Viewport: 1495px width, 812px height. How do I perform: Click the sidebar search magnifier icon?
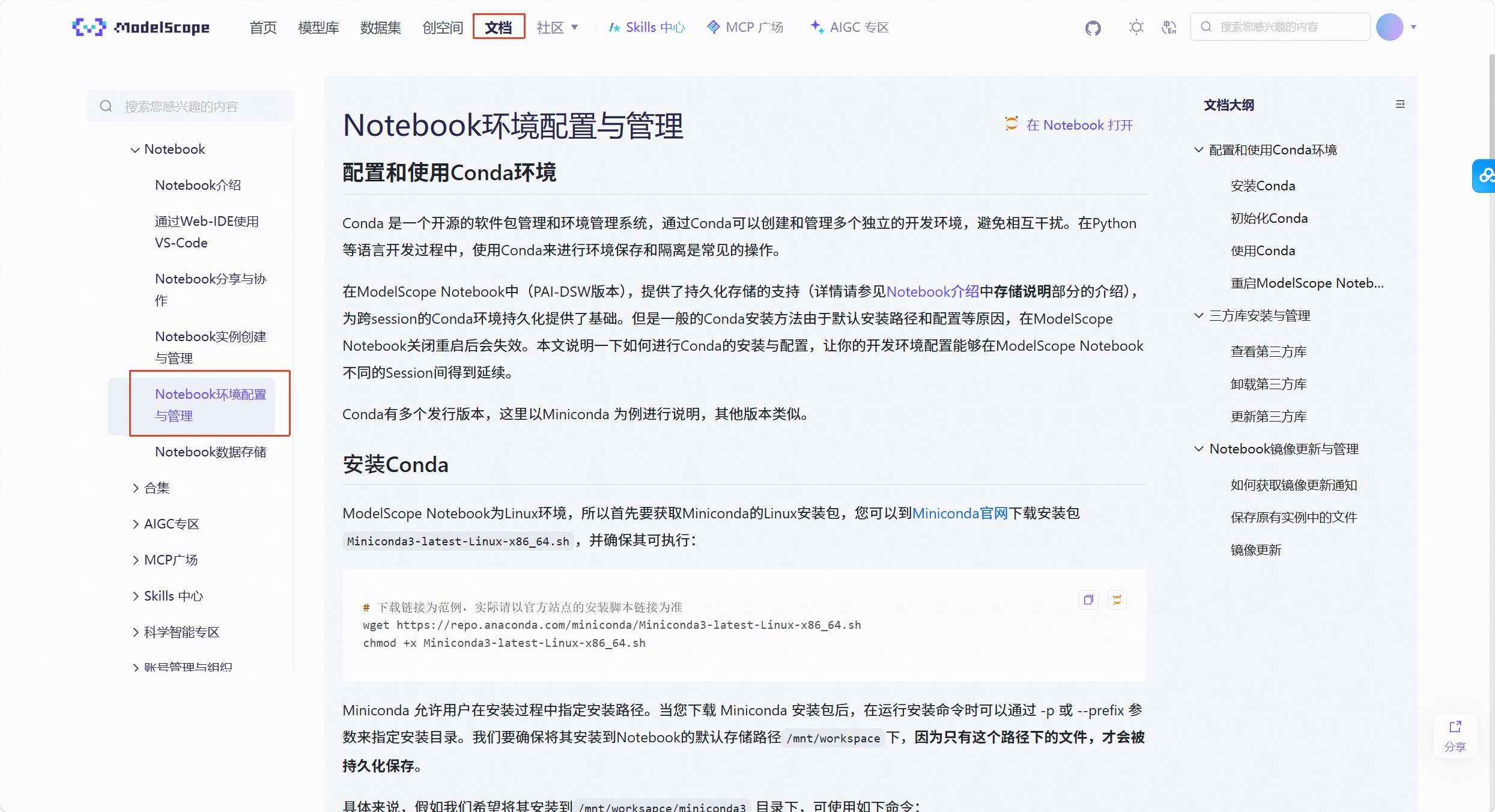[x=106, y=106]
